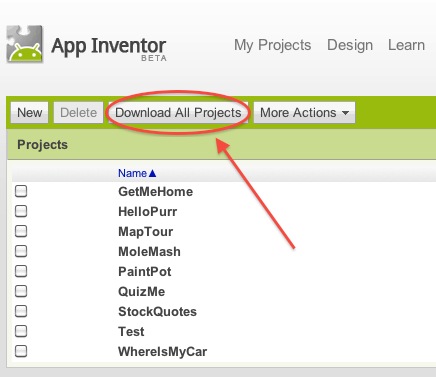Open the WhereIsMyCar project
The width and height of the screenshot is (436, 377).
163,352
